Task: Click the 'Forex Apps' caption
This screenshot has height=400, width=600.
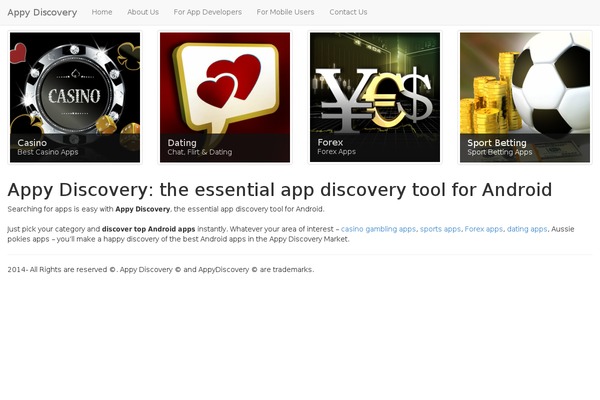Action: (336, 152)
